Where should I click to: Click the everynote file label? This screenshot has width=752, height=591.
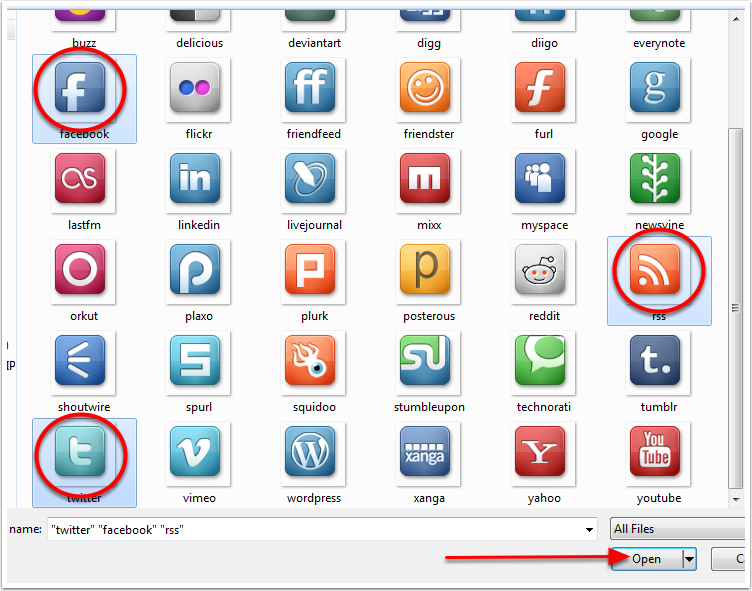[x=659, y=44]
